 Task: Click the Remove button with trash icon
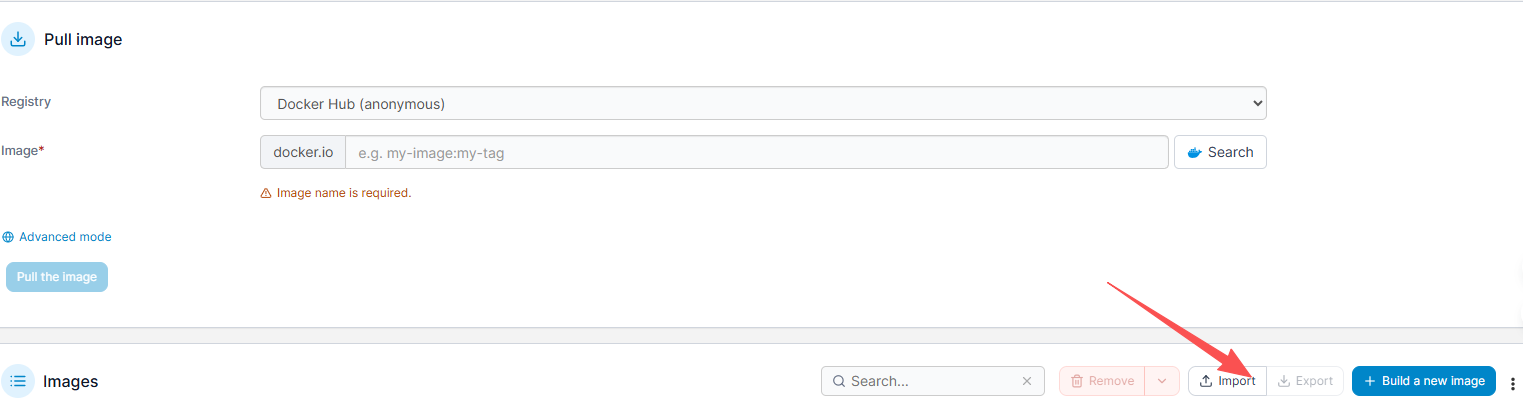point(1102,381)
